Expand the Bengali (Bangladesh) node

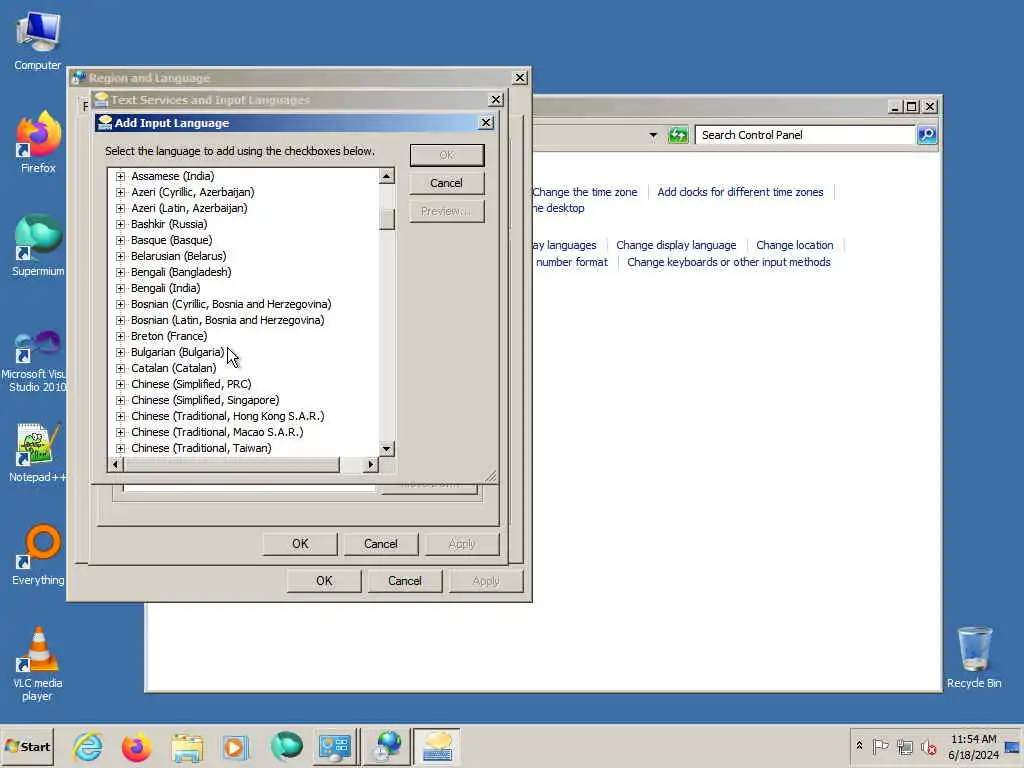(120, 272)
